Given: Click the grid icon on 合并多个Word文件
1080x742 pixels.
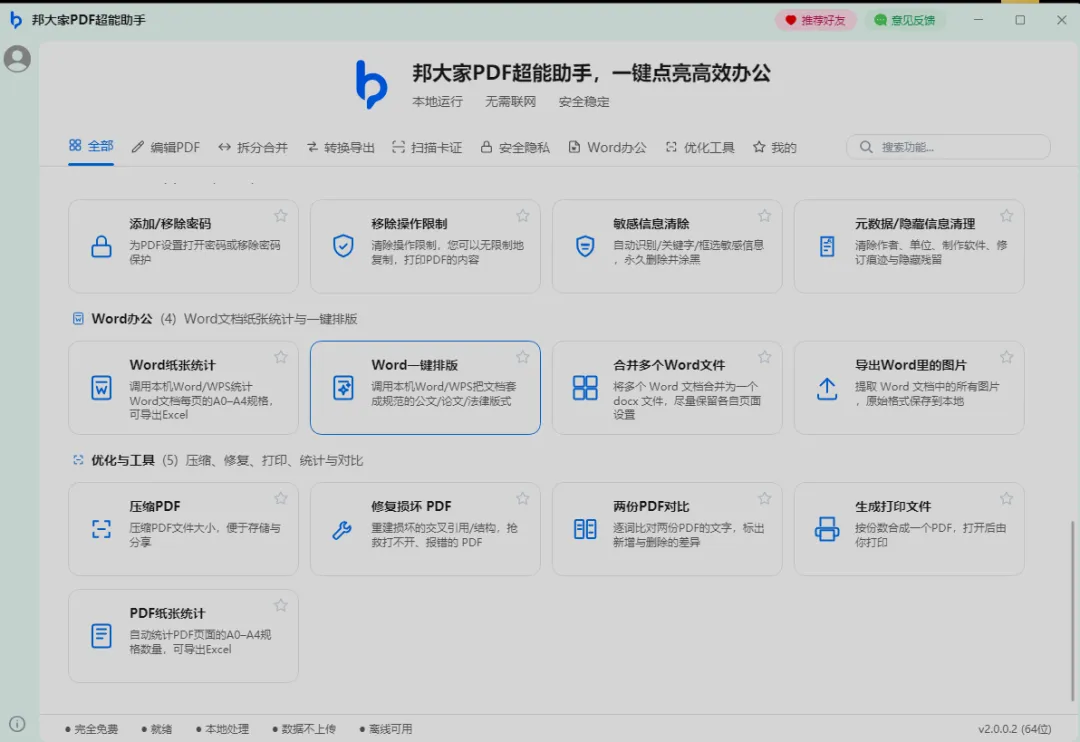Looking at the screenshot, I should pyautogui.click(x=585, y=387).
